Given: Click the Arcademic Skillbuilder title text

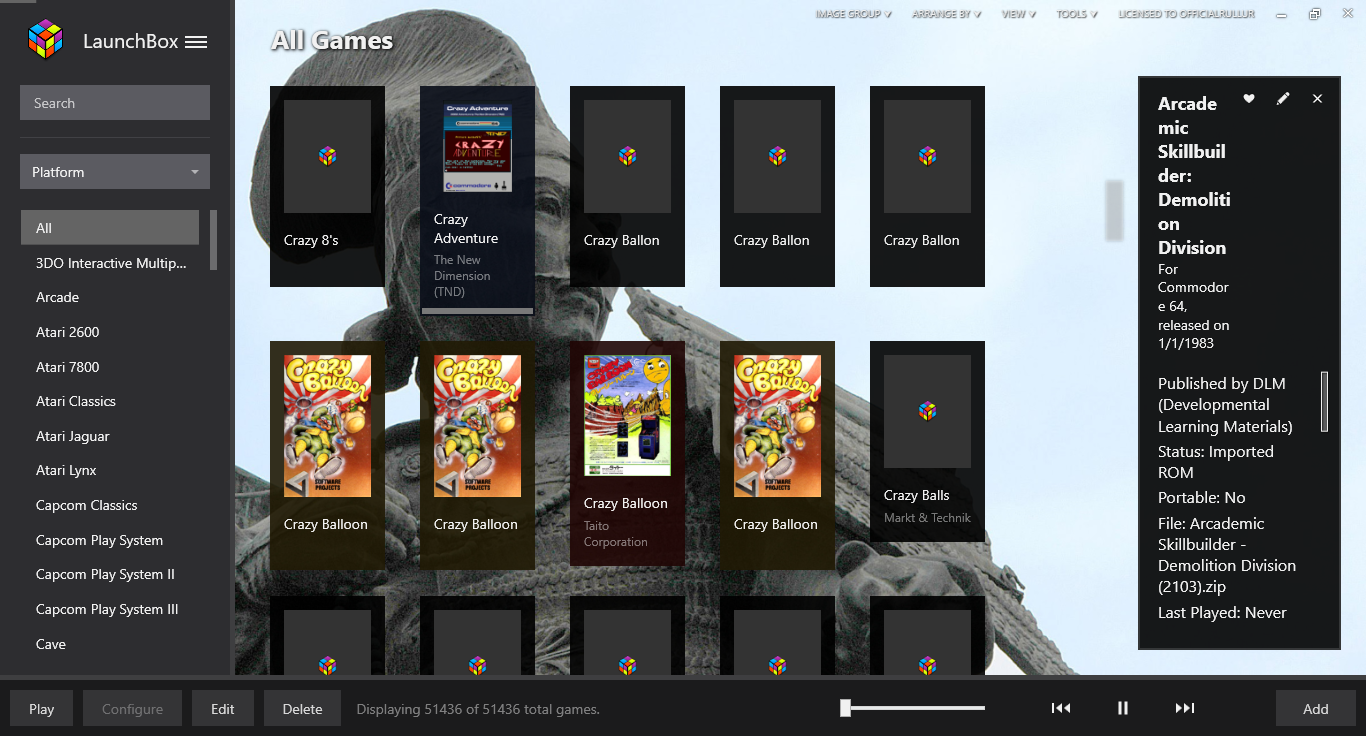Looking at the screenshot, I should pos(1194,175).
